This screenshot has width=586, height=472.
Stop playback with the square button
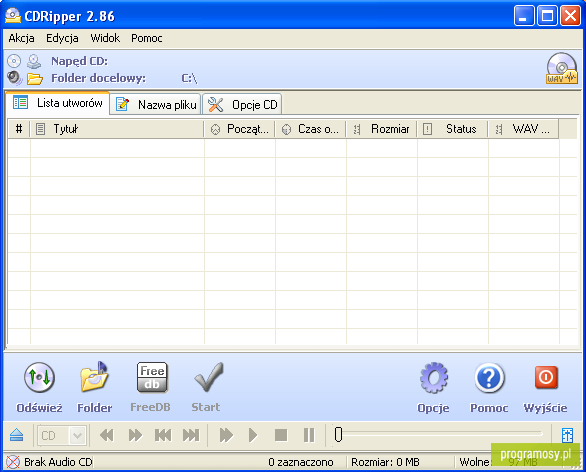281,435
